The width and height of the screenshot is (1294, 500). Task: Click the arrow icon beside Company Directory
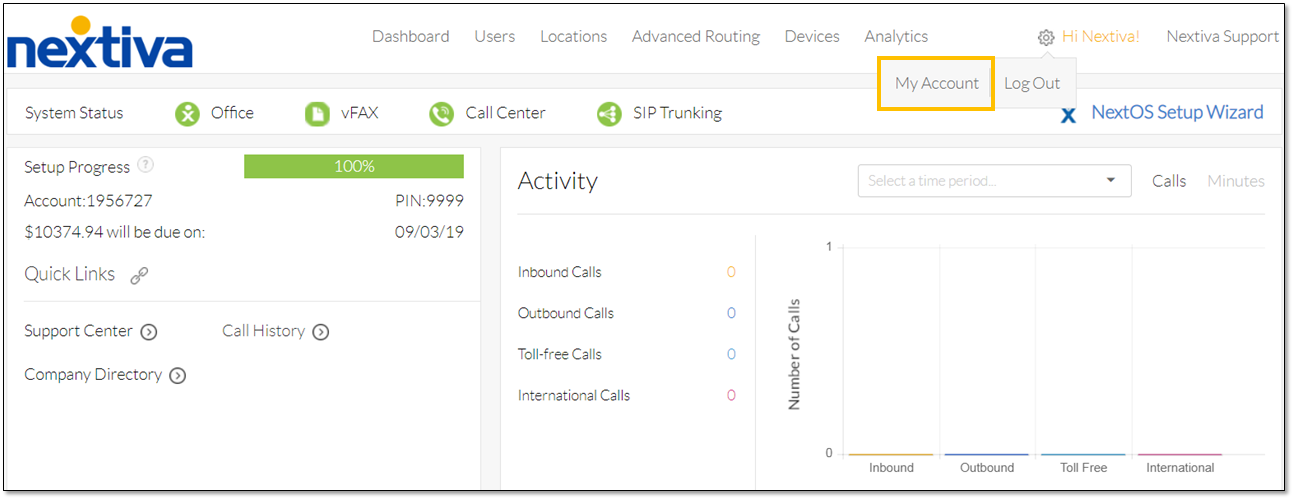(178, 376)
